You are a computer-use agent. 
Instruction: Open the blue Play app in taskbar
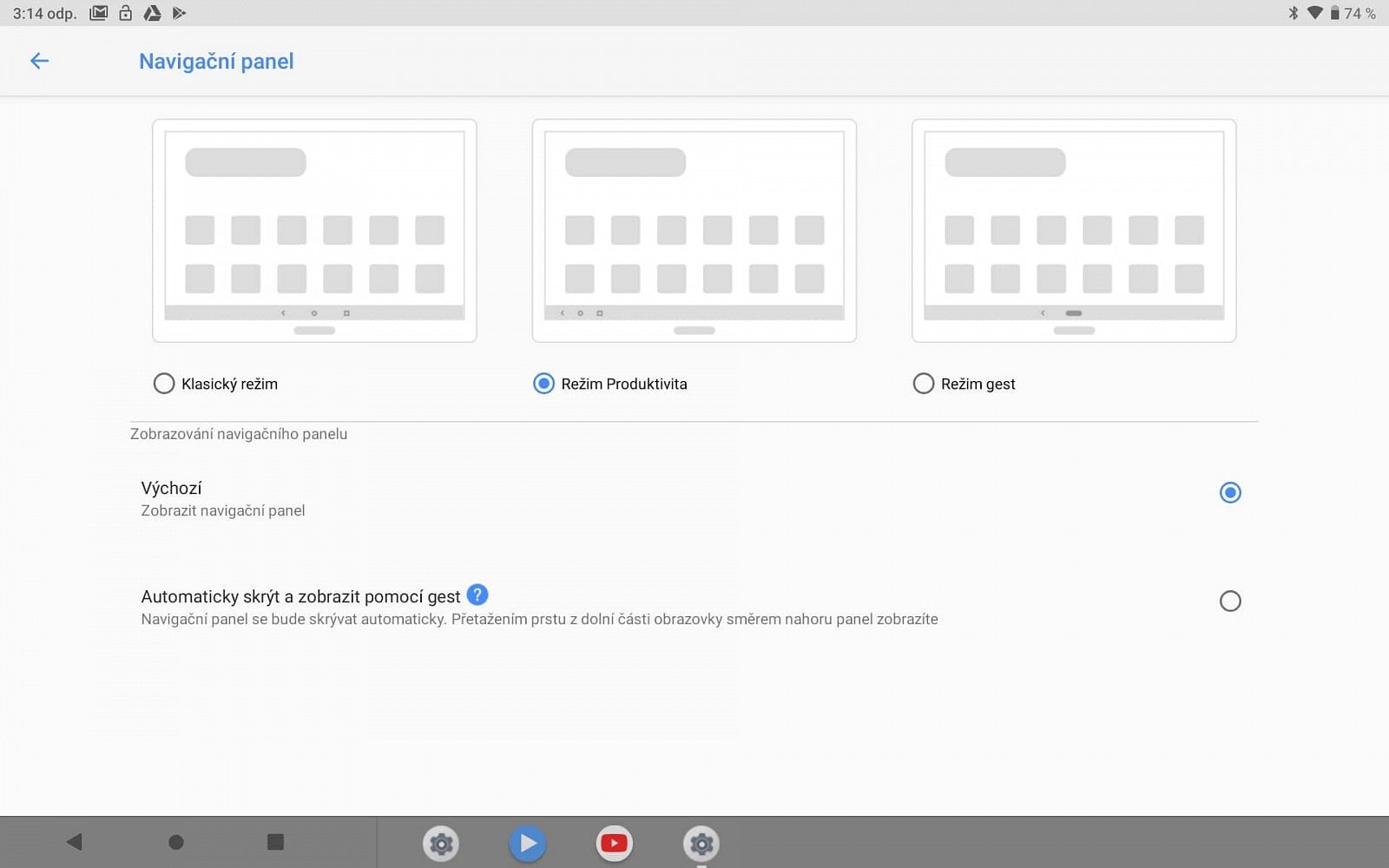coord(528,843)
